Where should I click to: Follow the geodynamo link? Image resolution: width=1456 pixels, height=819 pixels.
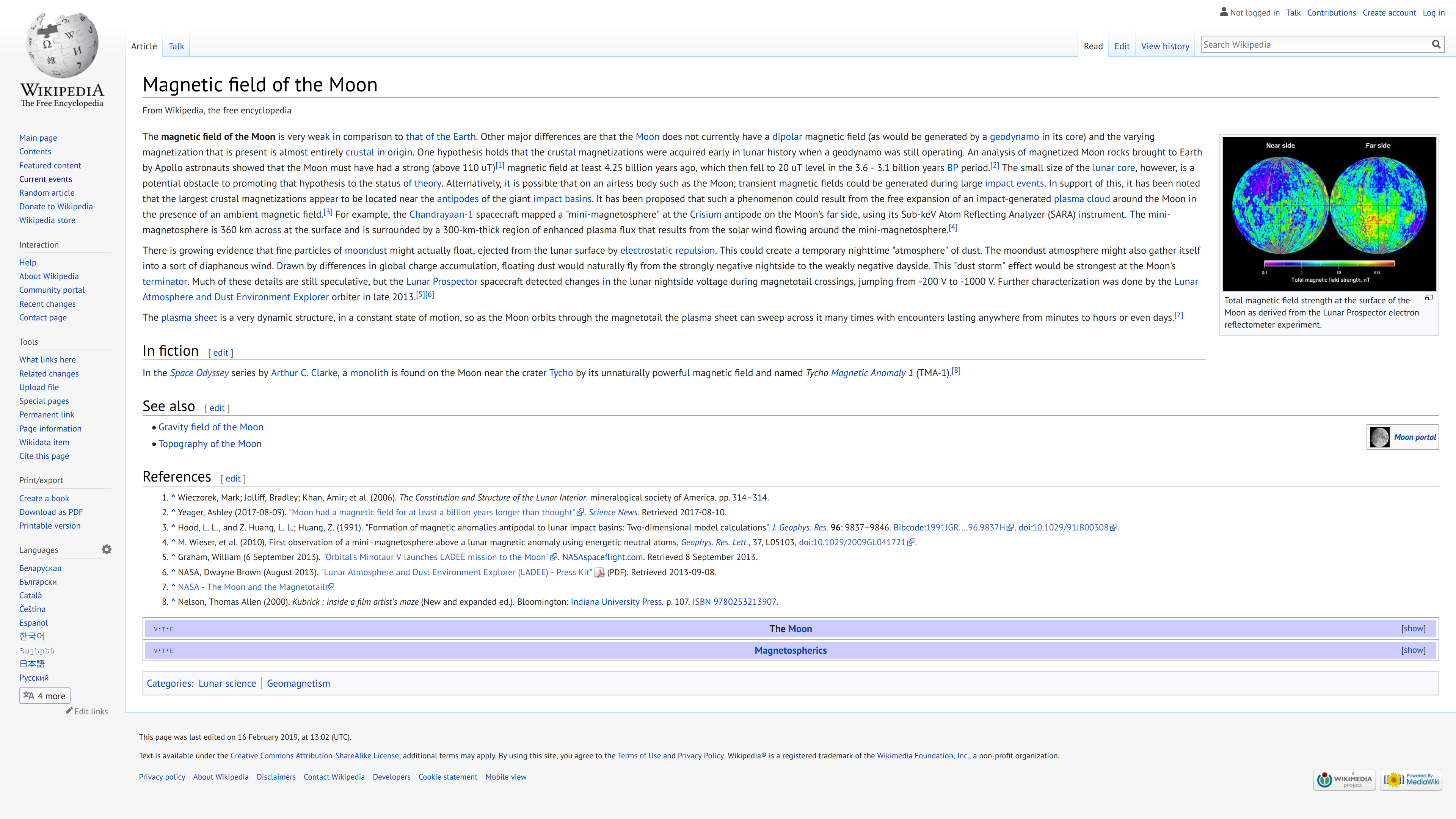pyautogui.click(x=1014, y=137)
